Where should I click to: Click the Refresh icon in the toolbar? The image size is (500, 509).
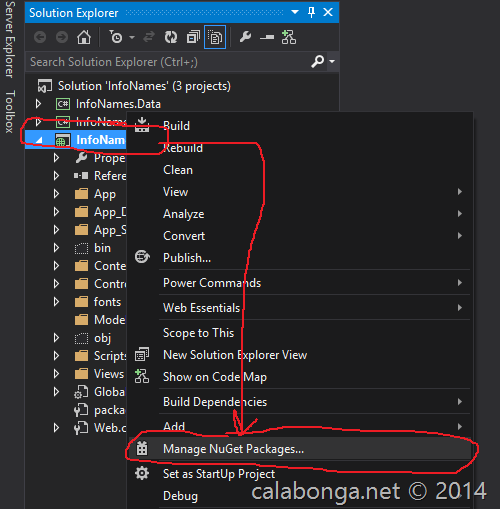click(171, 37)
